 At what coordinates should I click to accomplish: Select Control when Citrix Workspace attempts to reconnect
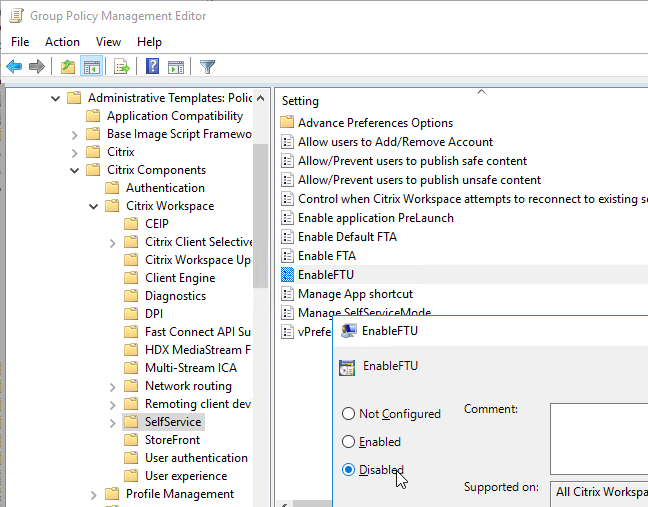pos(472,198)
